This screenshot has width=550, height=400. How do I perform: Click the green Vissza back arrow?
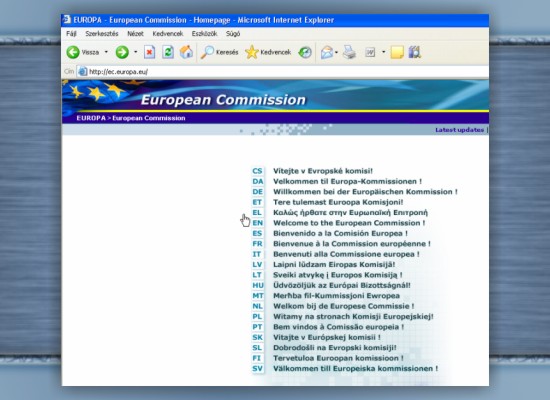(x=73, y=52)
